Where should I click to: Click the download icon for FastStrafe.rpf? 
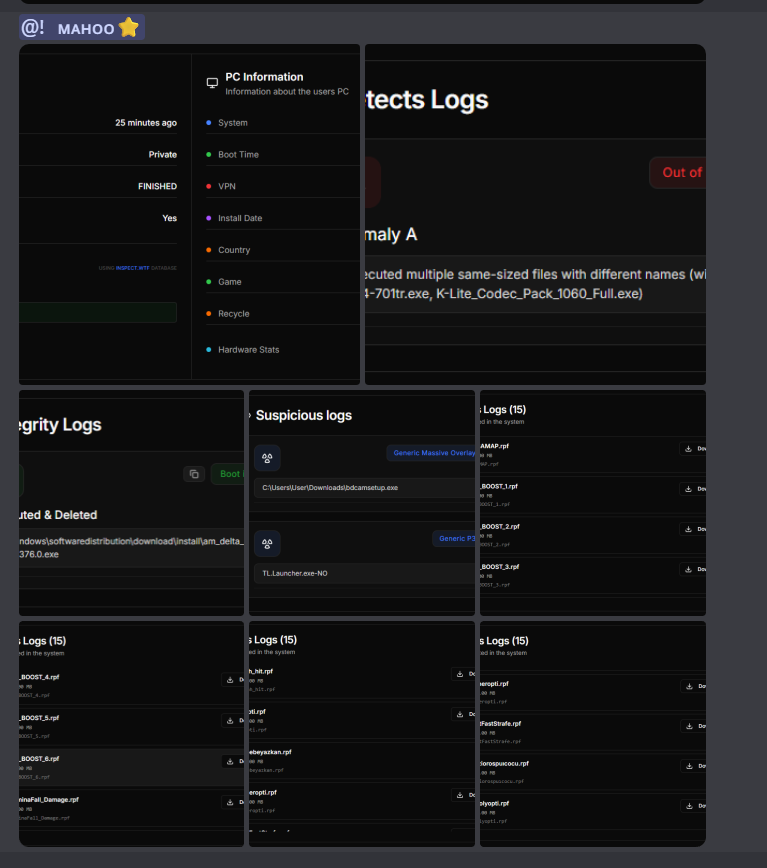tap(690, 726)
